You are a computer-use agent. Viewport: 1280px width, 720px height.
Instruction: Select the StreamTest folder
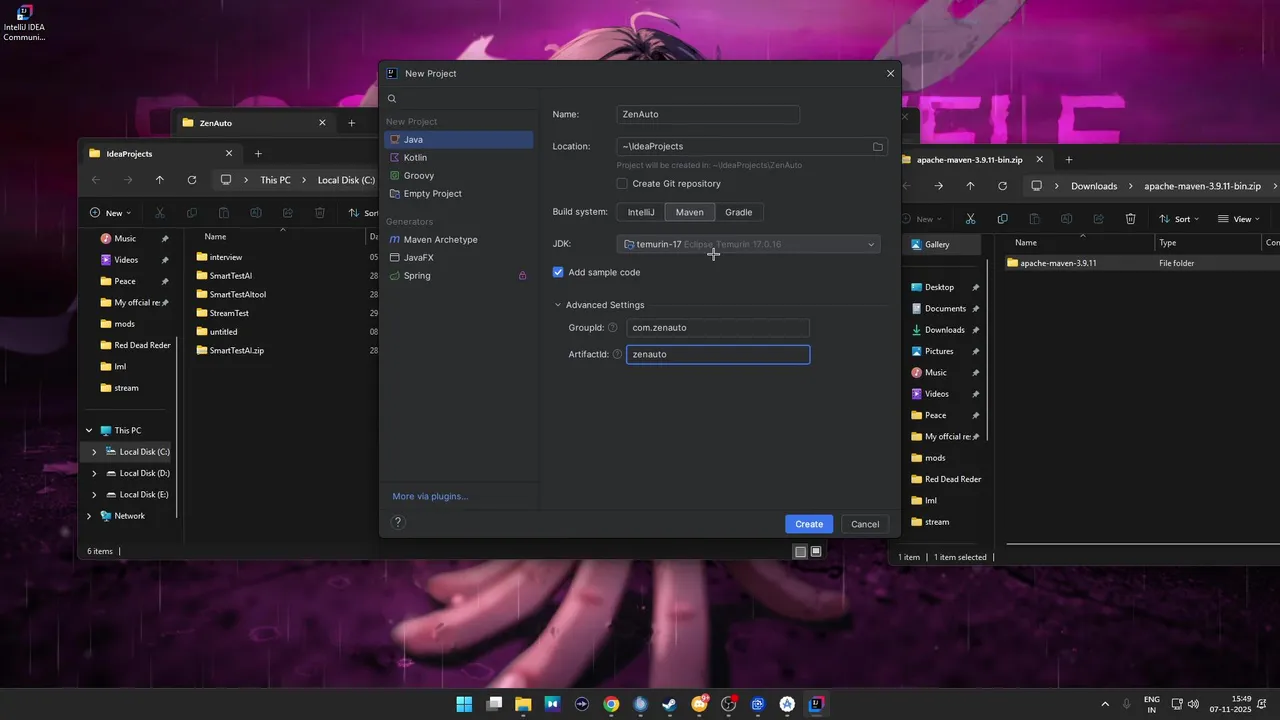[x=229, y=313]
